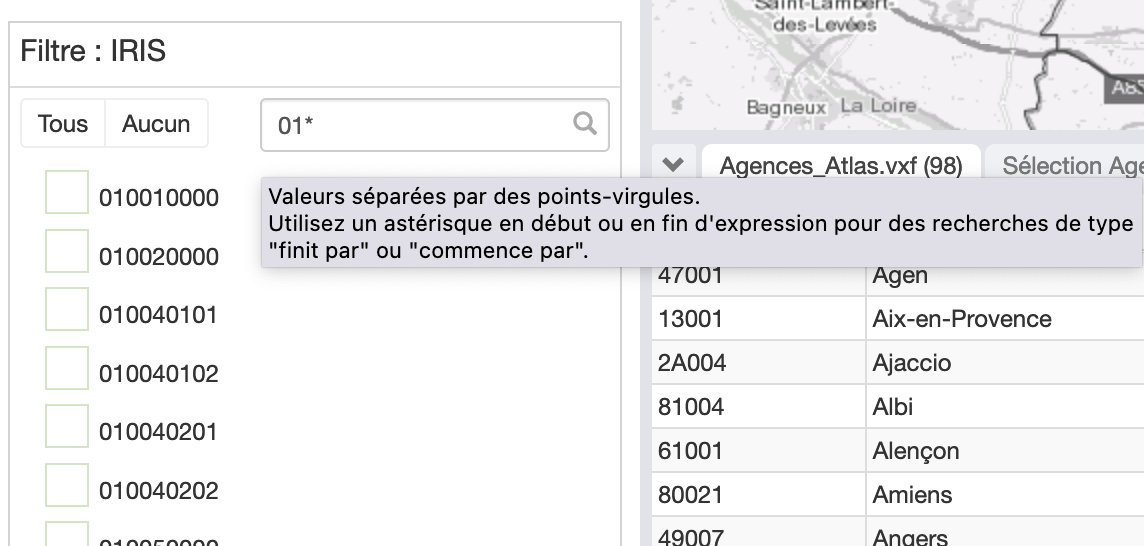Open the Sélection tab beside Agences_Atlas
This screenshot has width=1144, height=546.
[x=1070, y=166]
